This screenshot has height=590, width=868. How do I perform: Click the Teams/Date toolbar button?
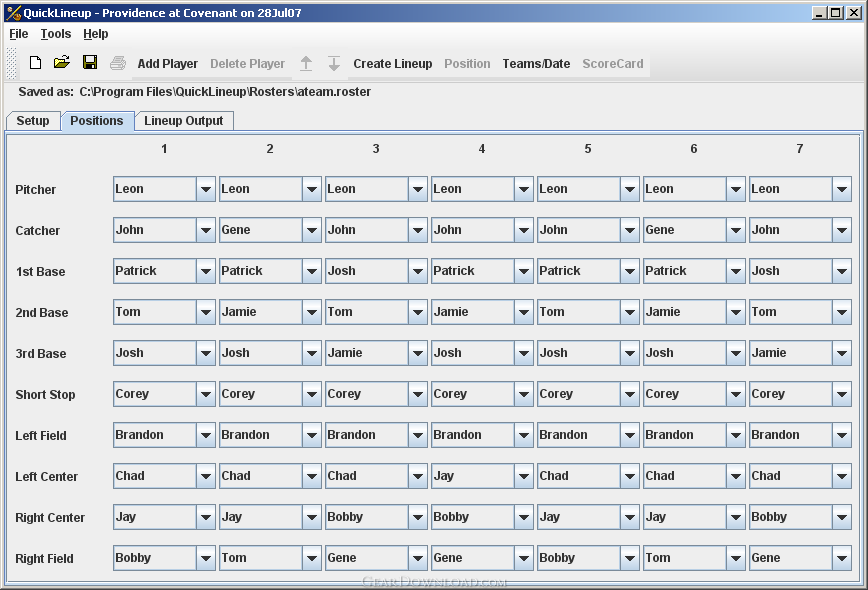[536, 64]
